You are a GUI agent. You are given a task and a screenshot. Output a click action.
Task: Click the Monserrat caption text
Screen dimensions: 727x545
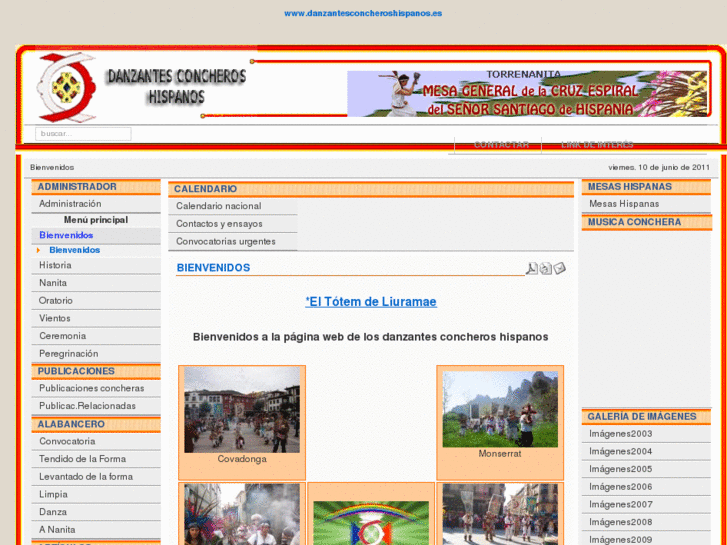coord(500,454)
